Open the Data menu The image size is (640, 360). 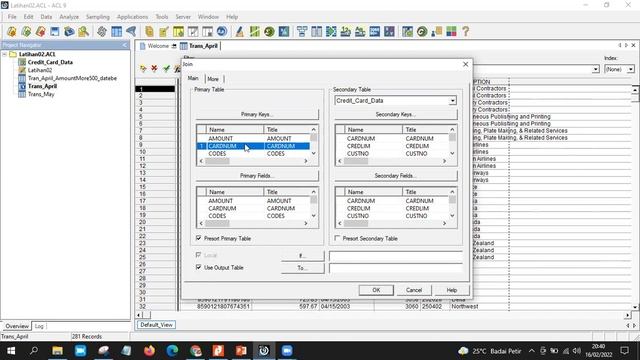click(46, 17)
